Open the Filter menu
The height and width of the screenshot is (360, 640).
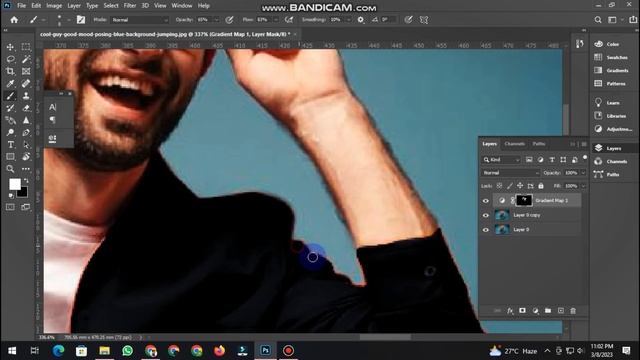tap(129, 6)
